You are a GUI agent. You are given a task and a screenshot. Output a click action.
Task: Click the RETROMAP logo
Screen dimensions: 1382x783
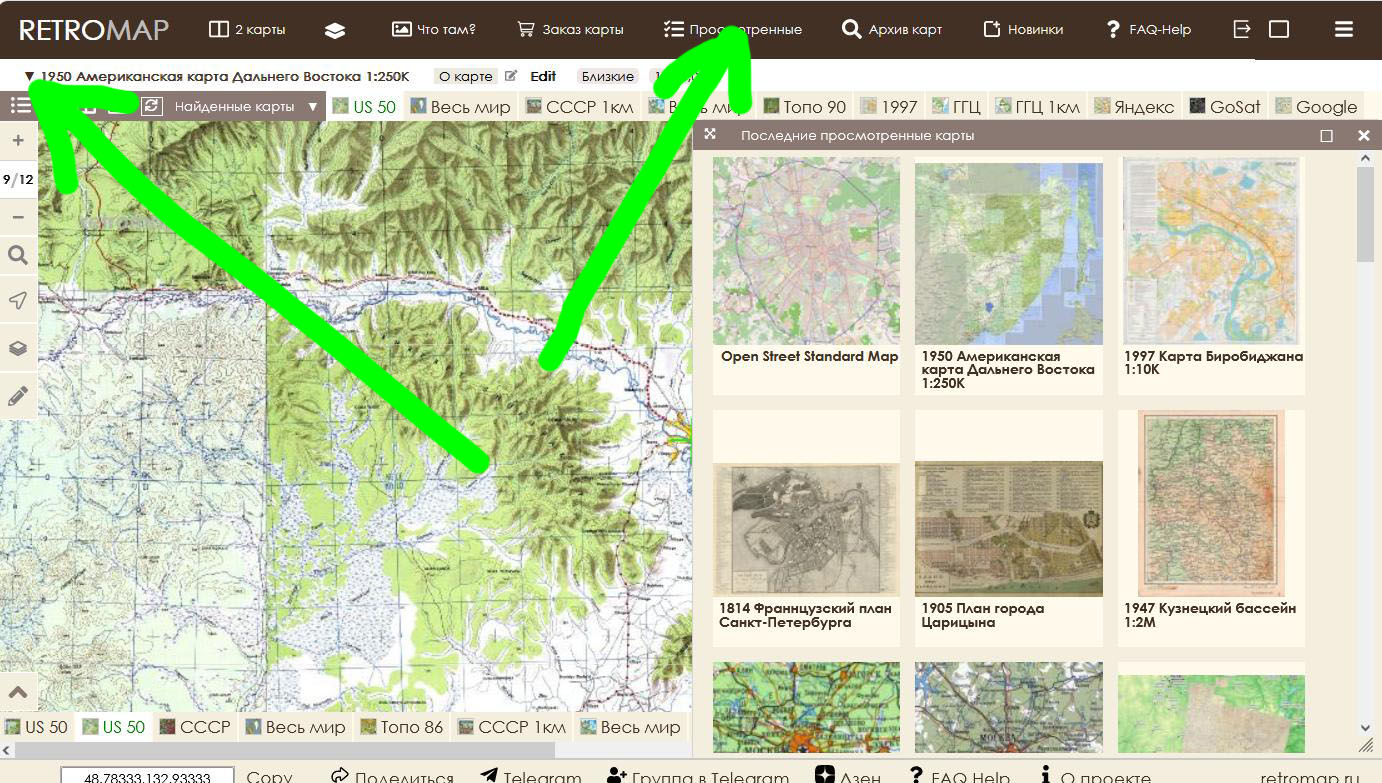[x=94, y=29]
